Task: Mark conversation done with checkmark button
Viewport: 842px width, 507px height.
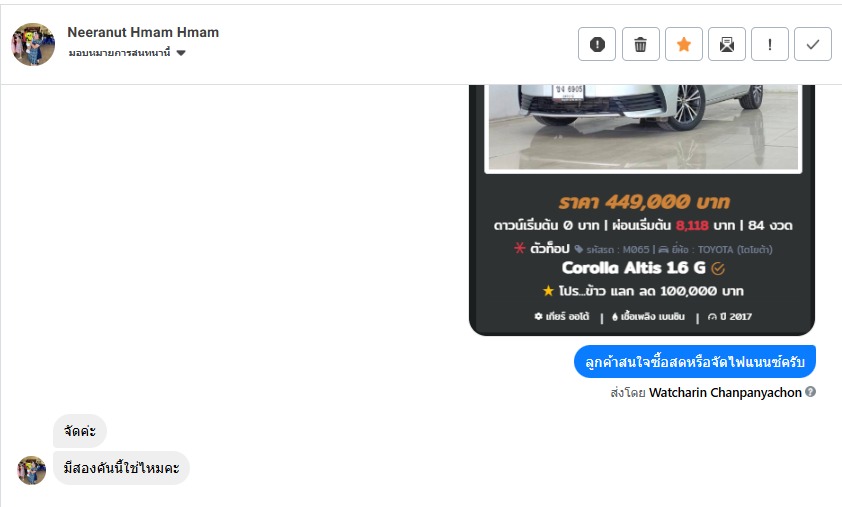Action: [x=812, y=44]
